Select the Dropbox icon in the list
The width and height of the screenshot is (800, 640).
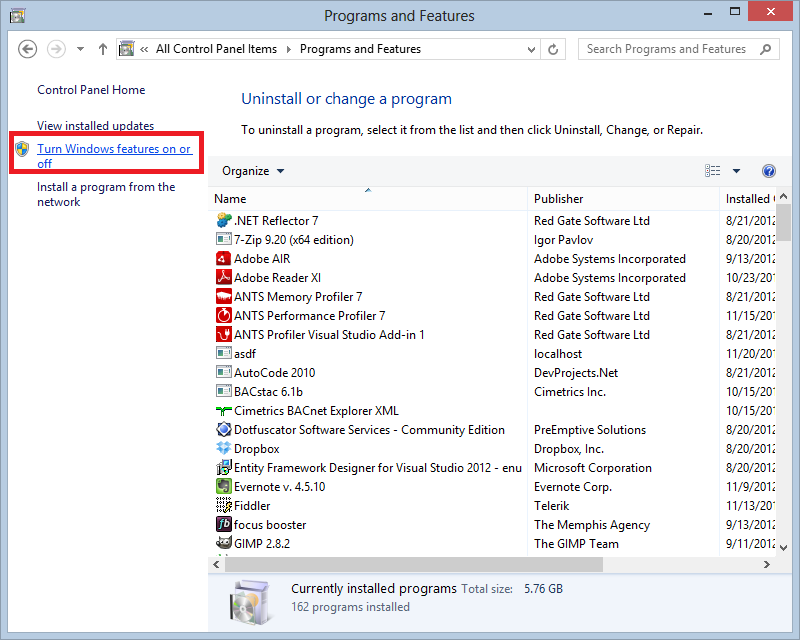coord(224,449)
